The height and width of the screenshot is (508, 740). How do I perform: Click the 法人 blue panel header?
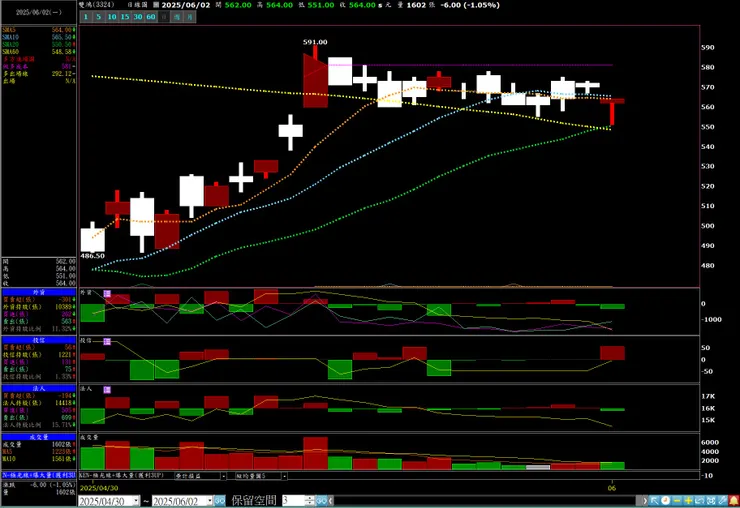click(39, 389)
